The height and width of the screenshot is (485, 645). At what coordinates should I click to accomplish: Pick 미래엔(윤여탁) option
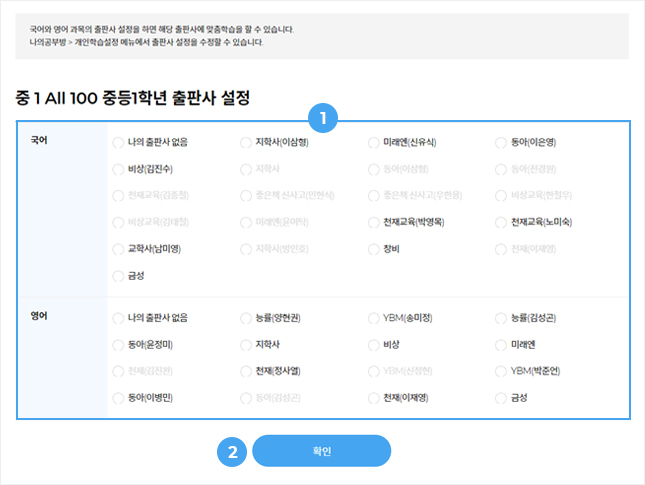pos(246,223)
